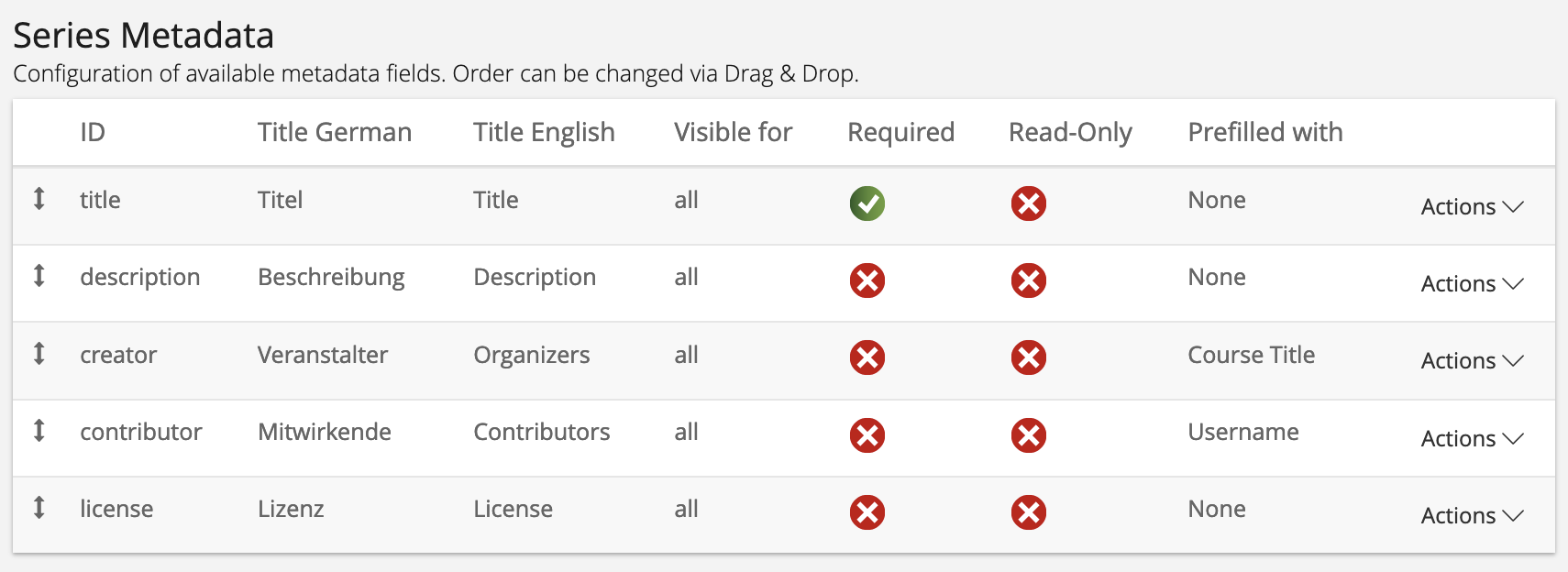The width and height of the screenshot is (1568, 572).
Task: Toggle Read-Only for the creator field
Action: coord(1028,358)
